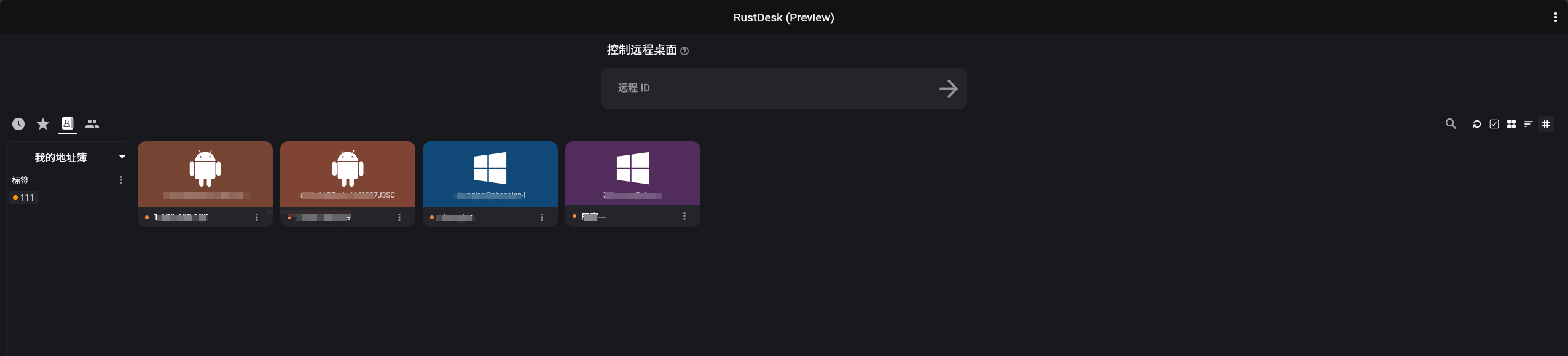Viewport: 1568px width, 356px height.
Task: Refresh the address book list
Action: tap(1476, 124)
